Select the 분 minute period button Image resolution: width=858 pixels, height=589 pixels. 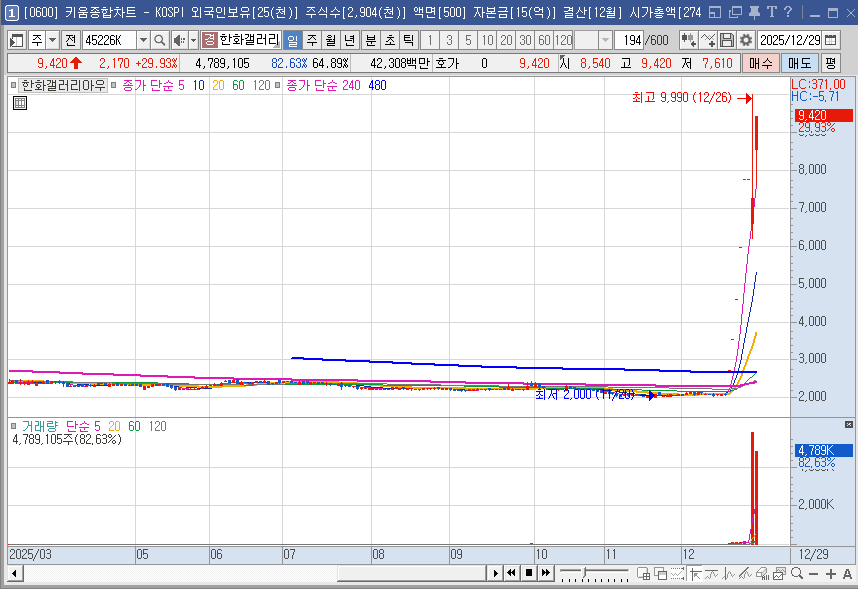click(370, 40)
